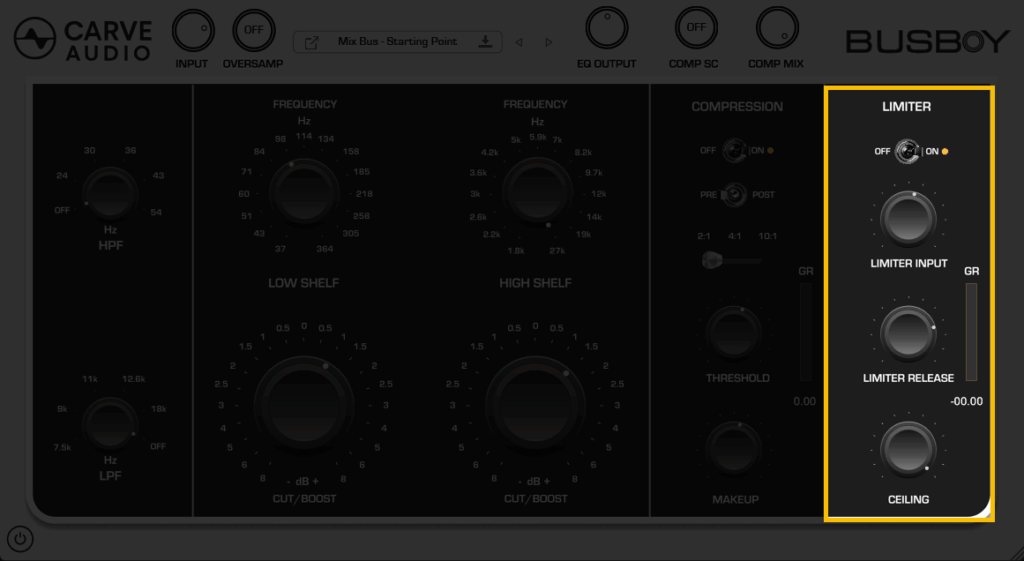Viewport: 1024px width, 561px height.
Task: Click the power bypass icon
Action: [20, 540]
